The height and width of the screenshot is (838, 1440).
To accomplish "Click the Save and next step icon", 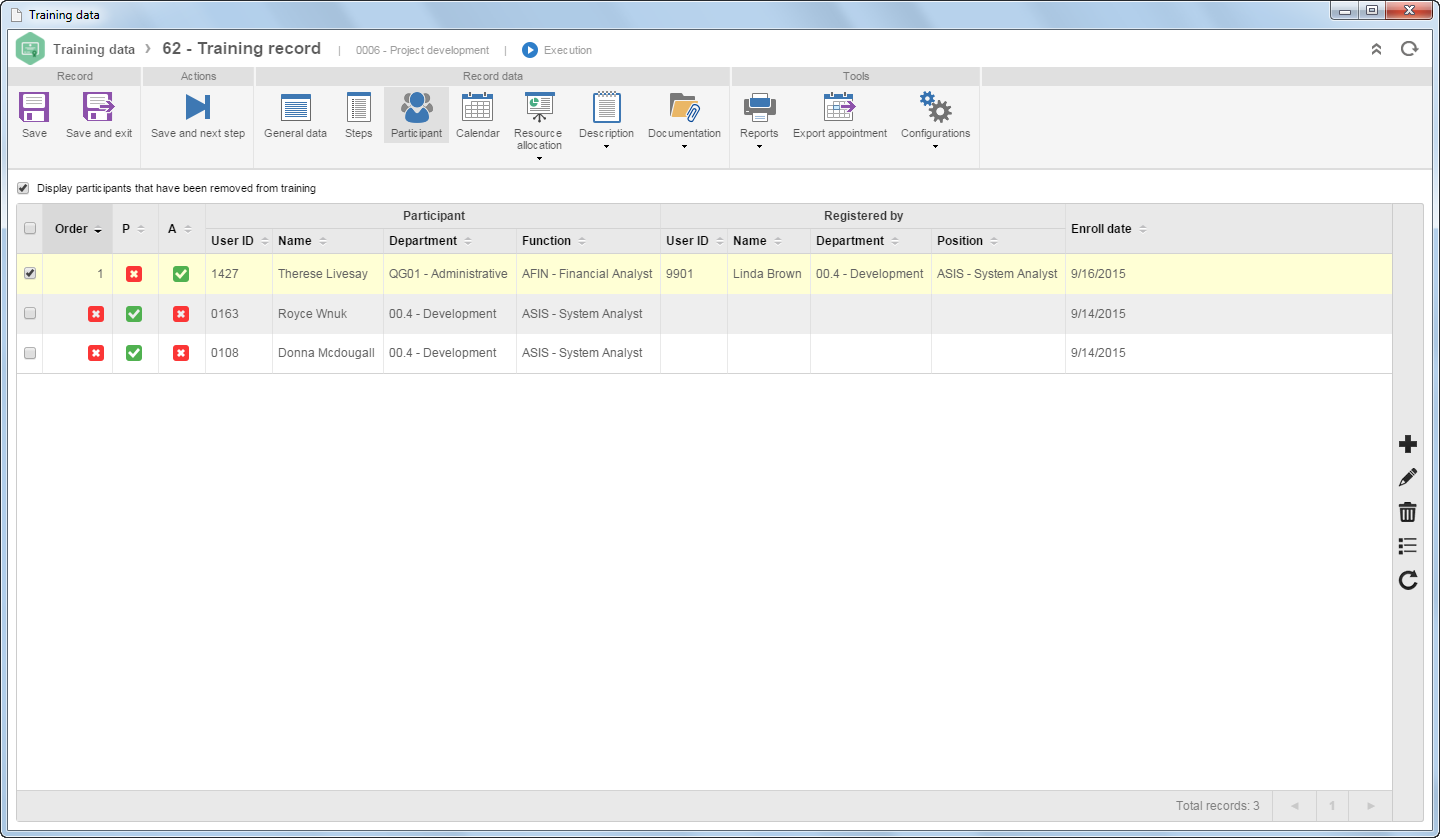I will [197, 107].
